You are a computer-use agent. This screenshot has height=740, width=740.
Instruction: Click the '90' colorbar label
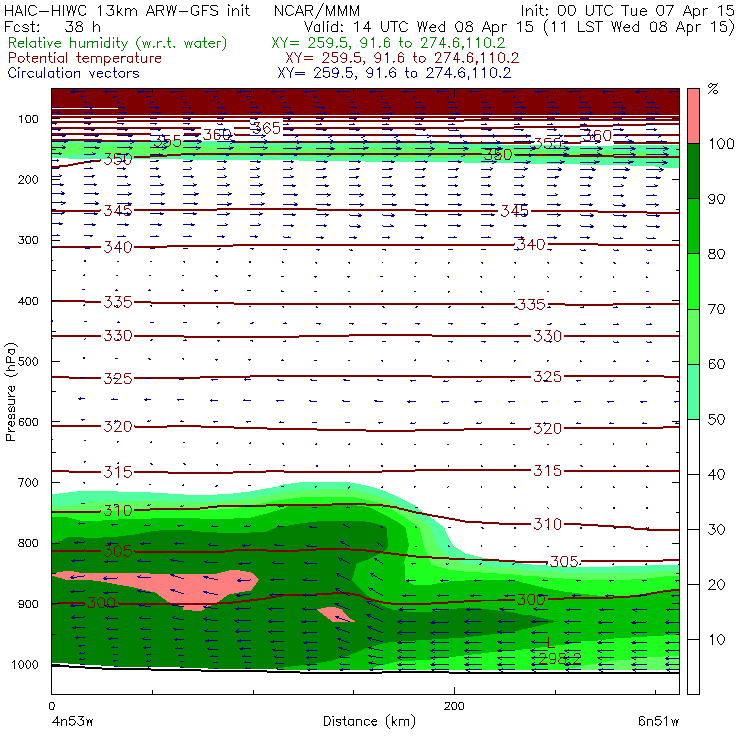tap(716, 199)
